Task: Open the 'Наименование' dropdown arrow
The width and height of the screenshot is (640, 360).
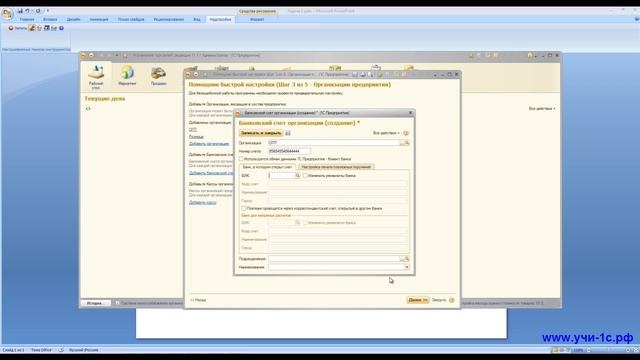Action: (x=407, y=267)
